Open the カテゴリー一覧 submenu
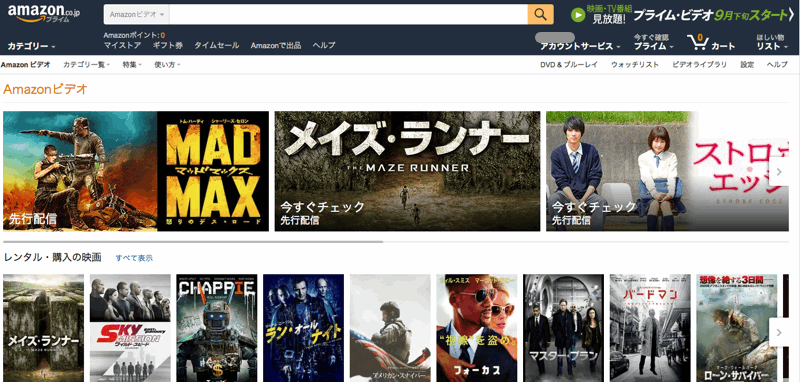 [86, 65]
